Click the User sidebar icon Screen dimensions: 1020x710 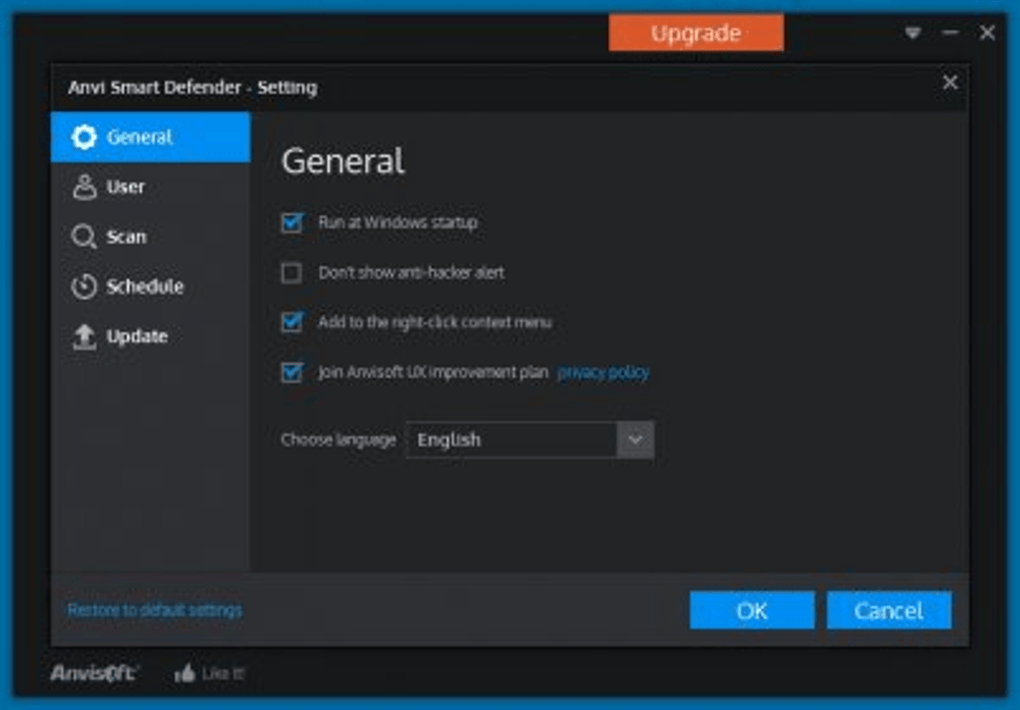85,187
